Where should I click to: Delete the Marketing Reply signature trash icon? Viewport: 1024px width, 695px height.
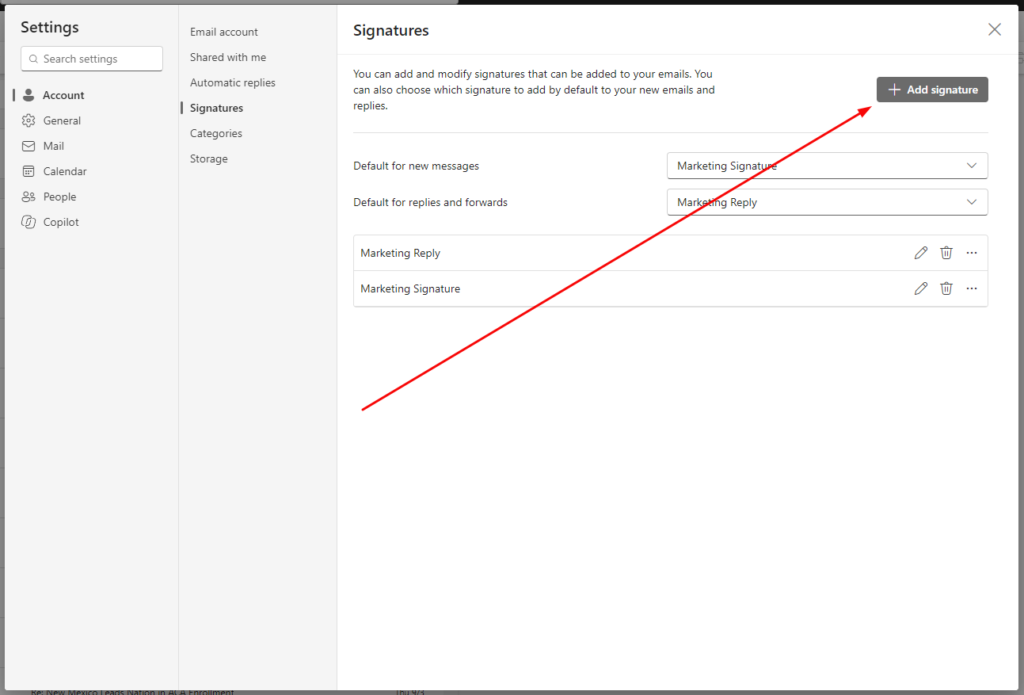(946, 253)
